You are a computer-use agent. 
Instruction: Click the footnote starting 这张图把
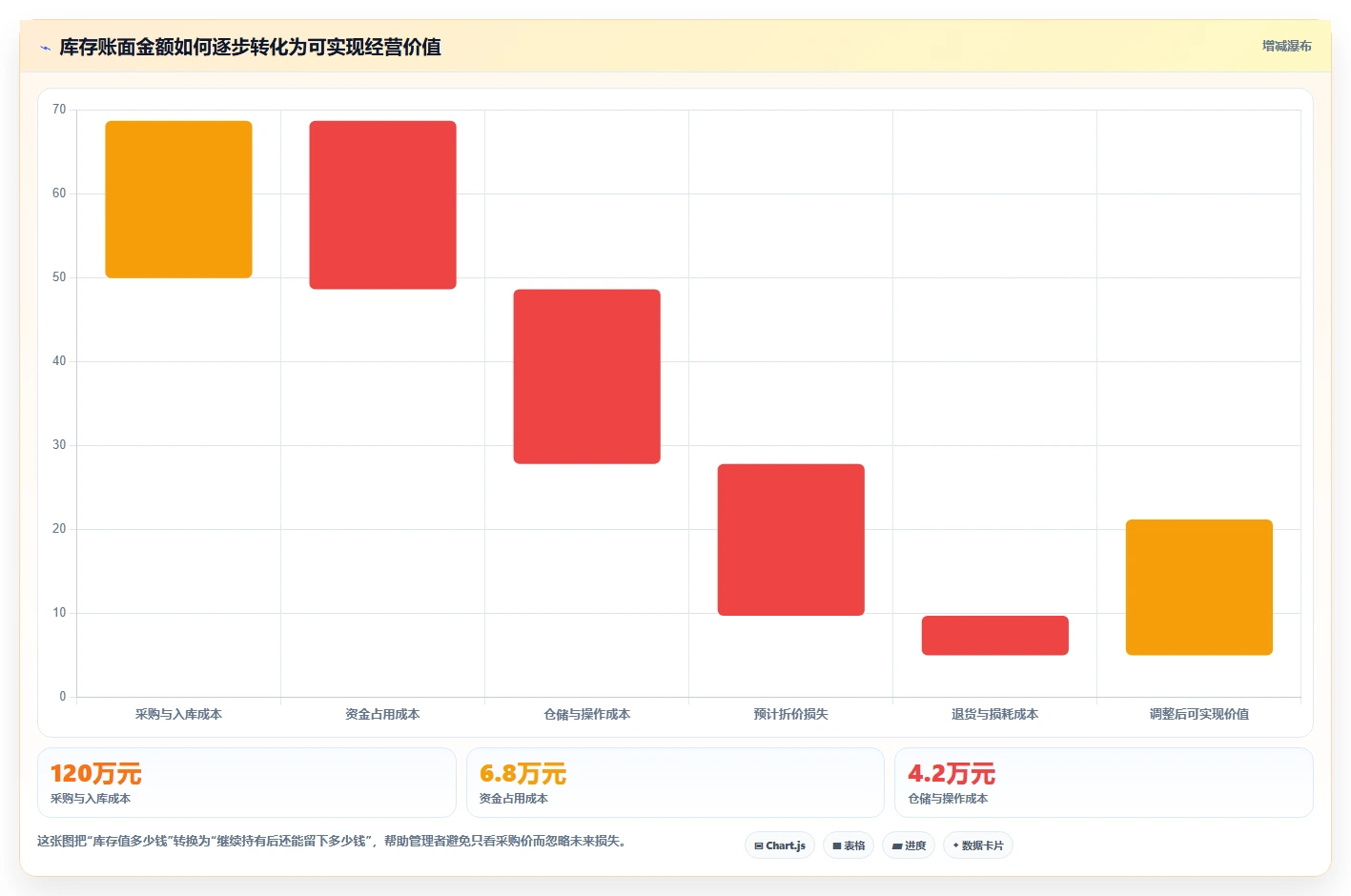click(x=333, y=841)
